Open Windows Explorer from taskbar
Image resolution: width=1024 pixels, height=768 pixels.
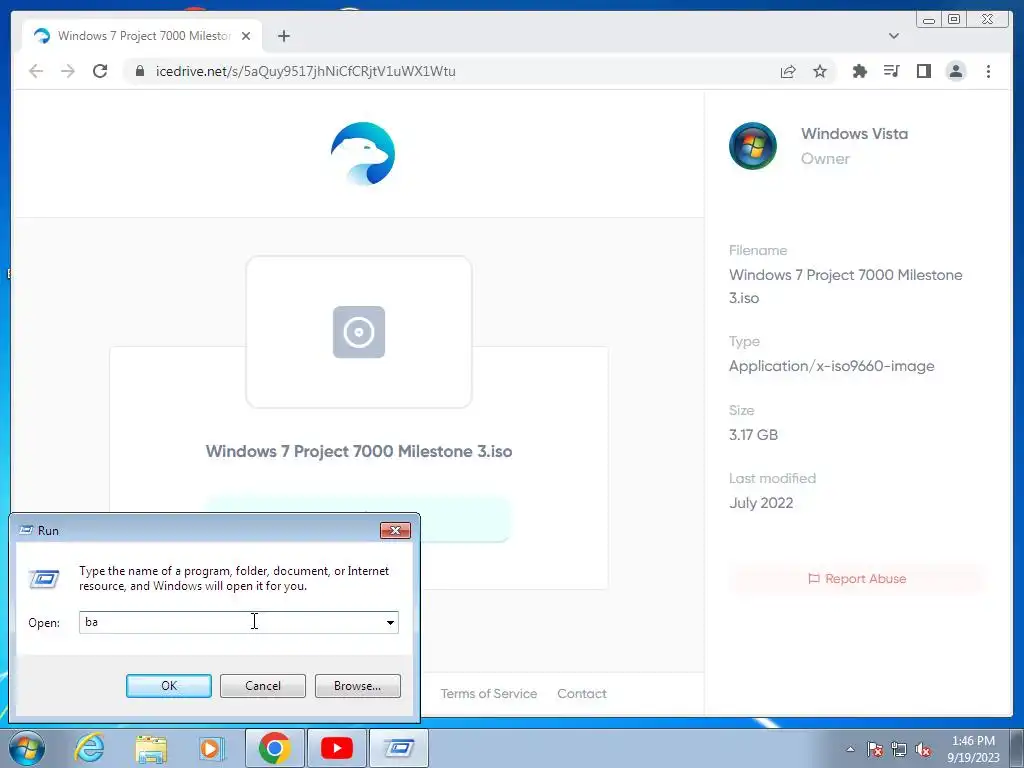[x=151, y=748]
